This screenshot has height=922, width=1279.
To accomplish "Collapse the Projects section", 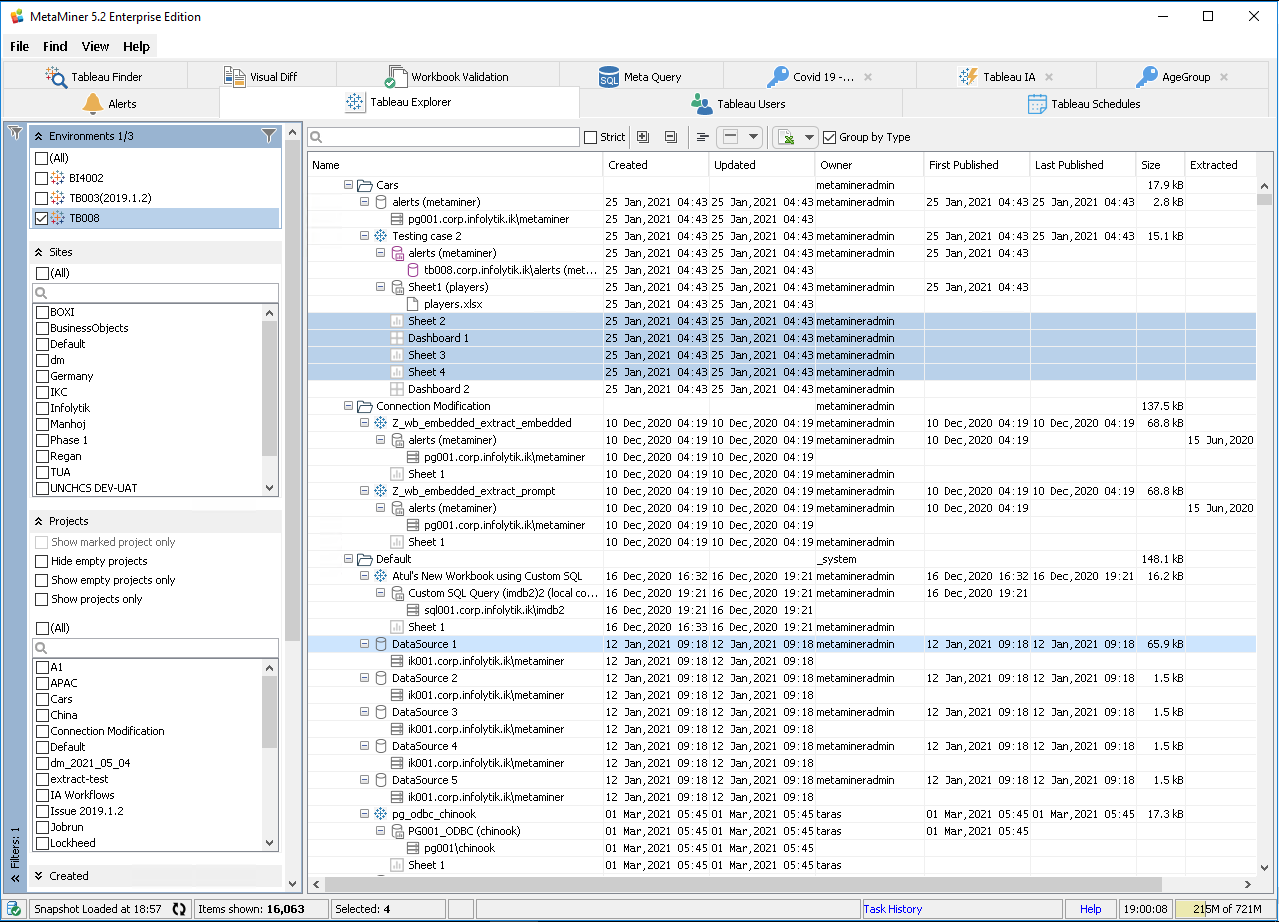I will (39, 521).
